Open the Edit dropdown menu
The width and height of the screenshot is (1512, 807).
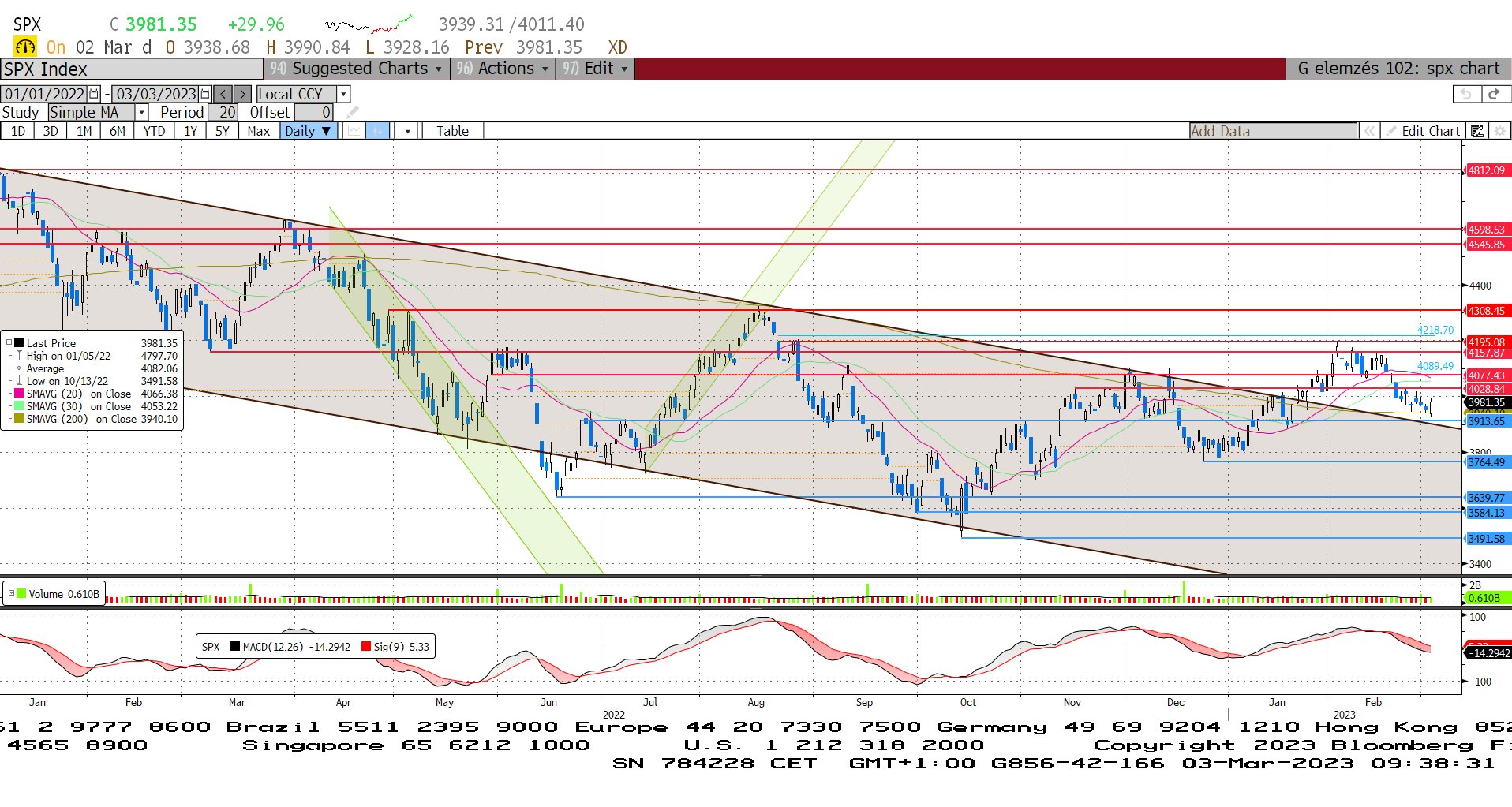point(595,69)
